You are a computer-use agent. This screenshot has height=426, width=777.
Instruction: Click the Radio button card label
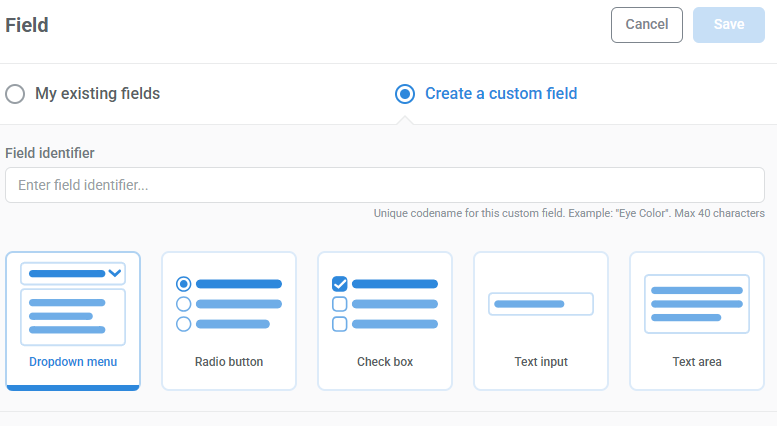coord(229,362)
